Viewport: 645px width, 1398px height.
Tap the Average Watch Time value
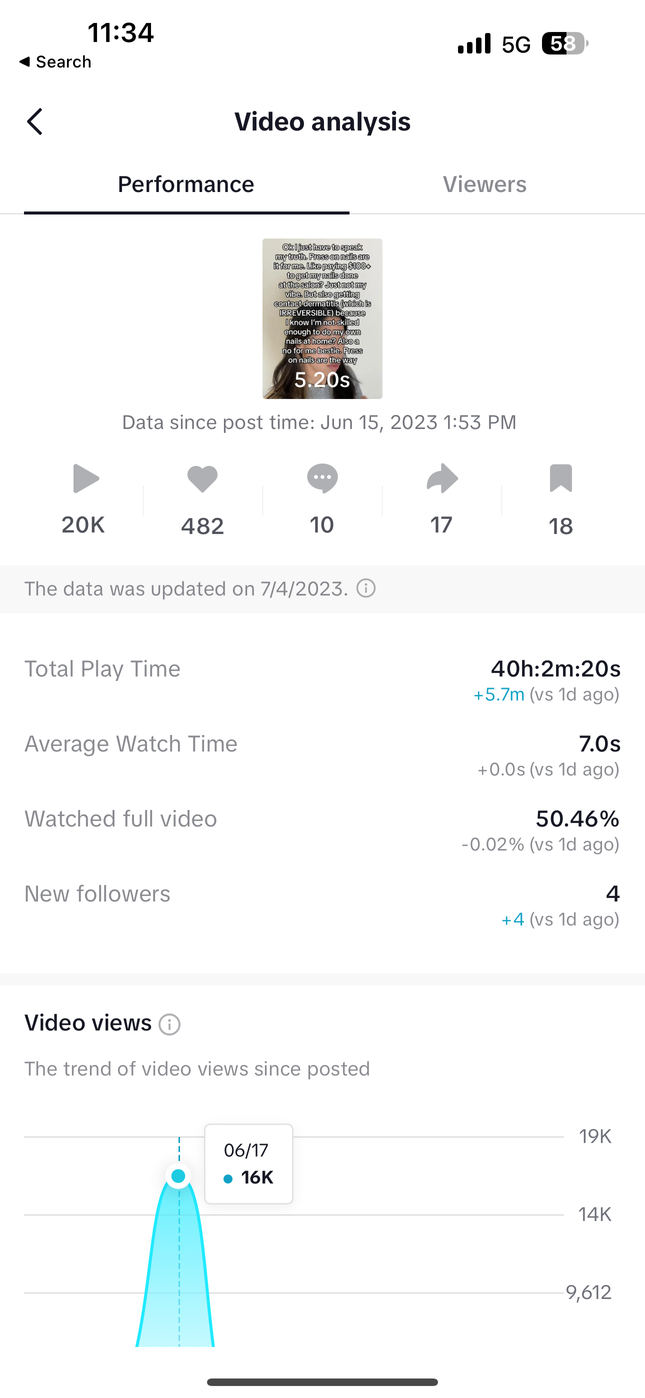pos(600,744)
